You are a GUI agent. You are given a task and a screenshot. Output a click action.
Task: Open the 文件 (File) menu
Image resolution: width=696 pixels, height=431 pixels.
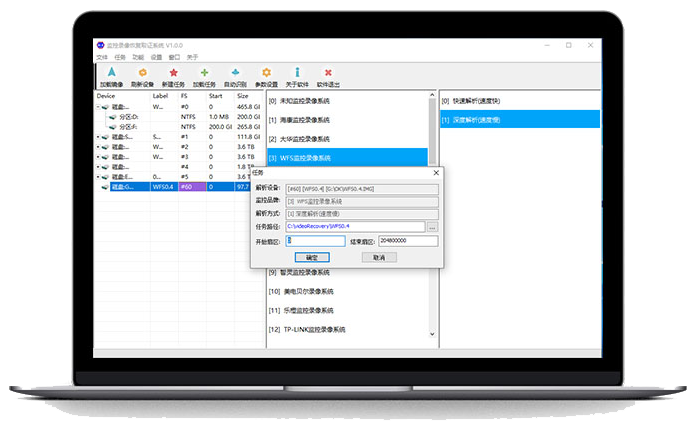click(102, 57)
